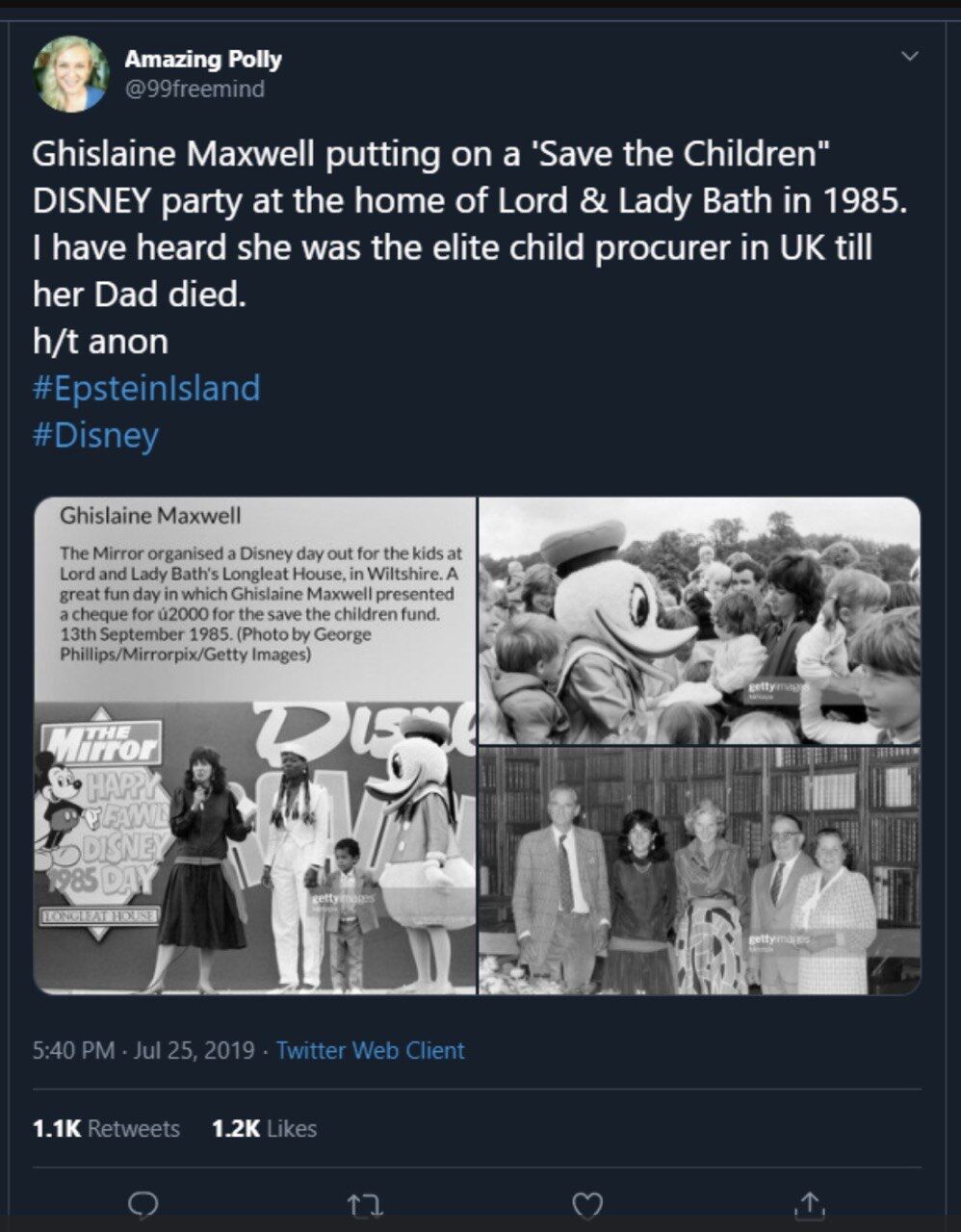Click the 5:40 PM Jul 25, 2019 timestamp

[x=143, y=1050]
